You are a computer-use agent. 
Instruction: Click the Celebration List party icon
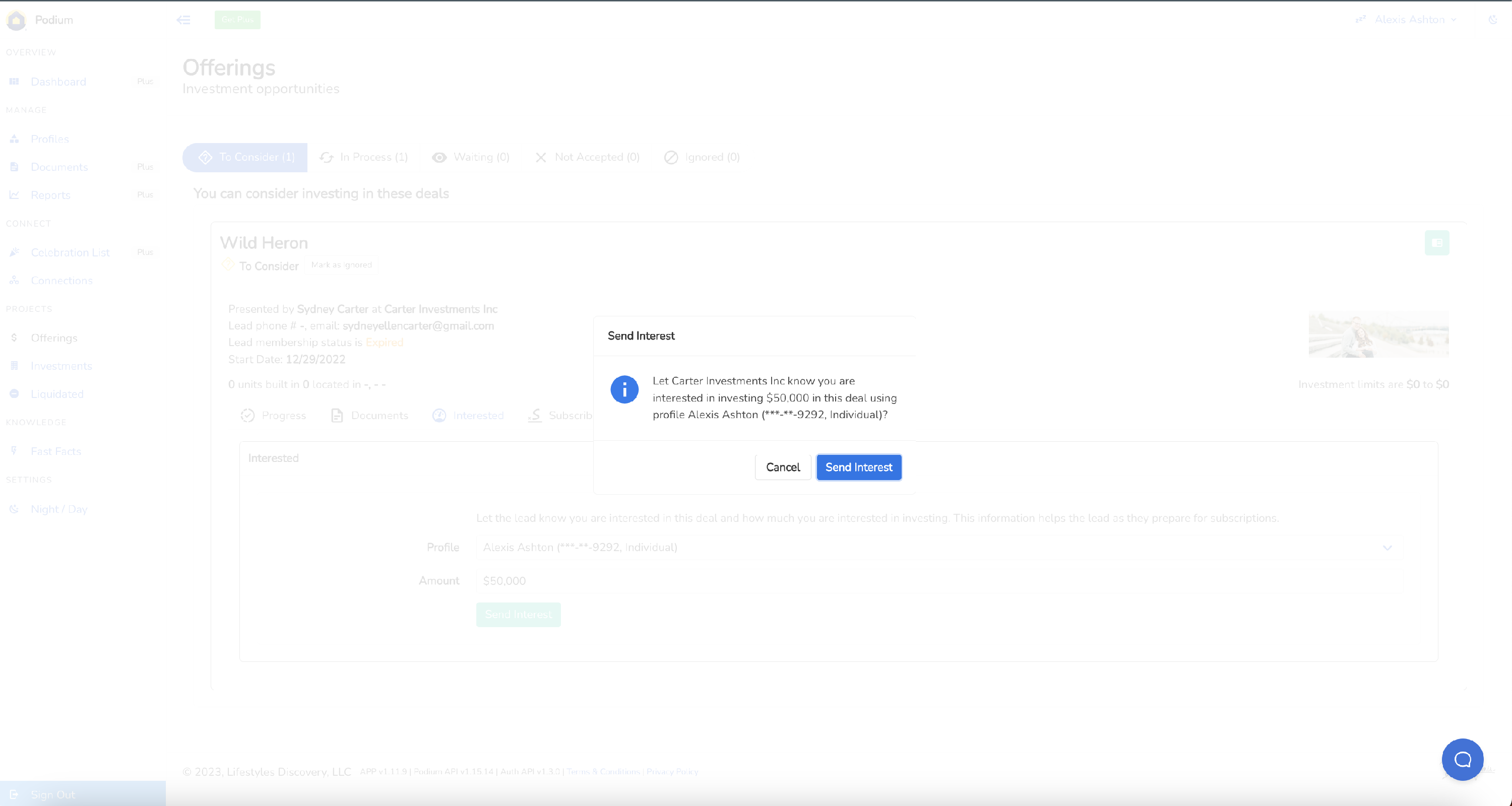pyautogui.click(x=14, y=252)
